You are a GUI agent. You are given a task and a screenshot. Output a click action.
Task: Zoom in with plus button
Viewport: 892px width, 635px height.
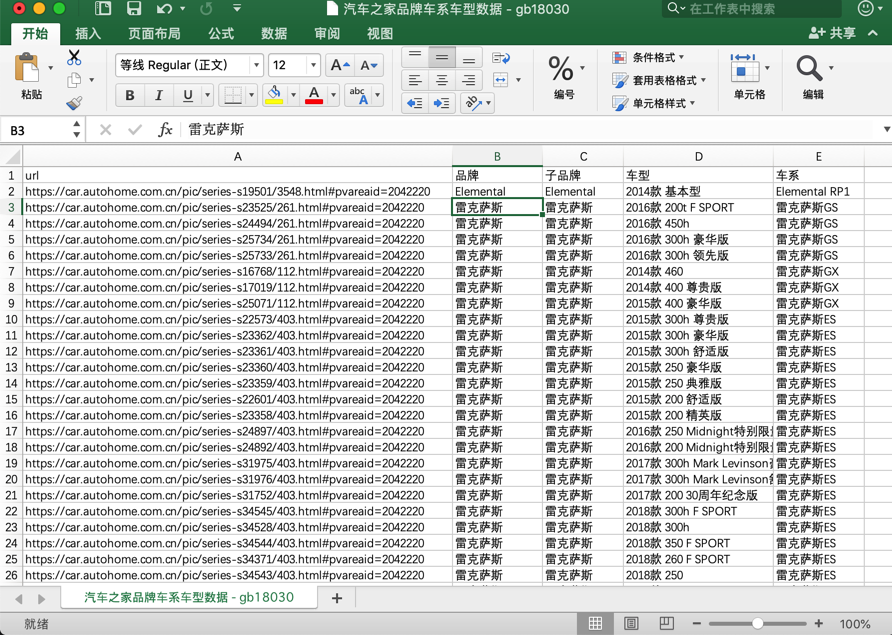pyautogui.click(x=819, y=624)
